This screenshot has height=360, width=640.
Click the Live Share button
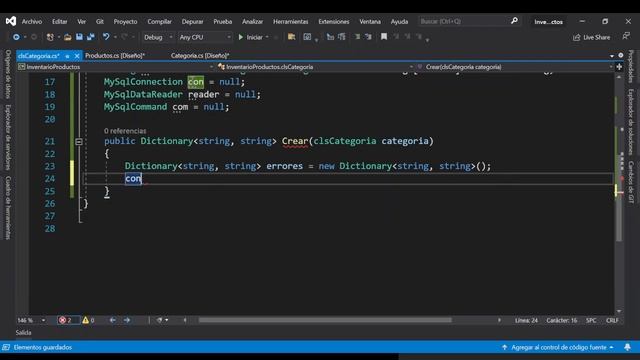pos(591,38)
